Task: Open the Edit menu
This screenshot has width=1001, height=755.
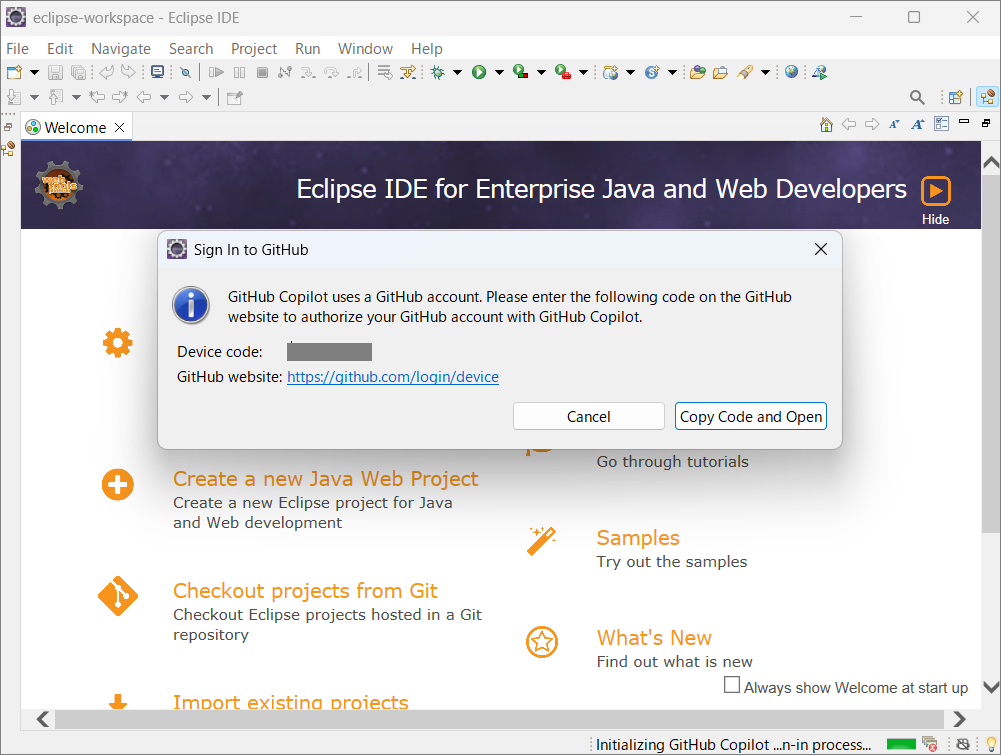Action: point(60,49)
